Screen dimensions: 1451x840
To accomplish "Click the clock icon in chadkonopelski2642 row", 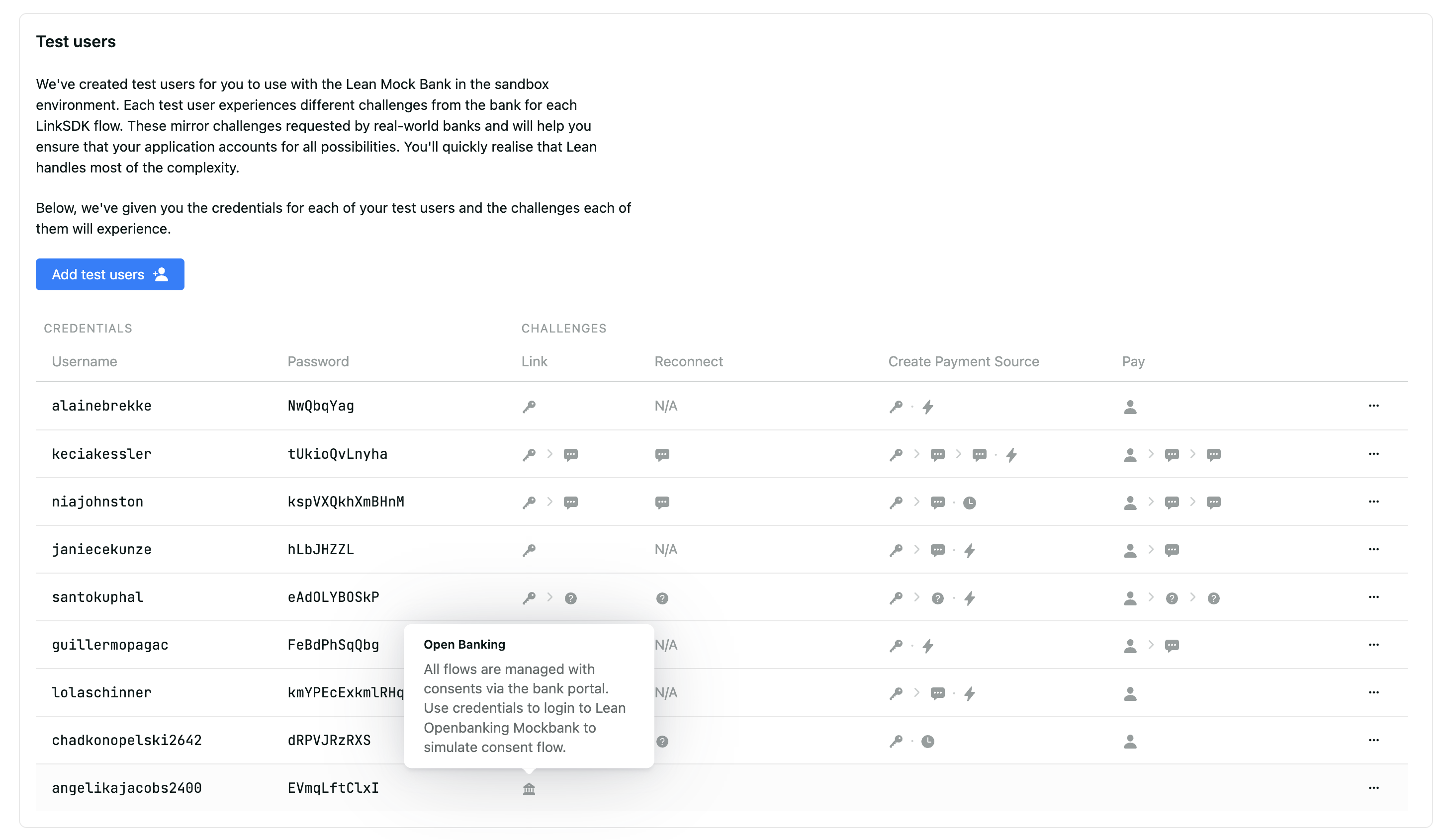I will (927, 742).
